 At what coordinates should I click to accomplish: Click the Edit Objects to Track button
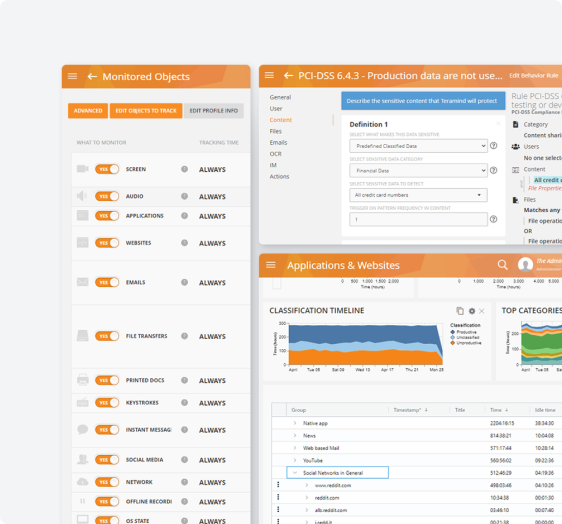pos(146,111)
